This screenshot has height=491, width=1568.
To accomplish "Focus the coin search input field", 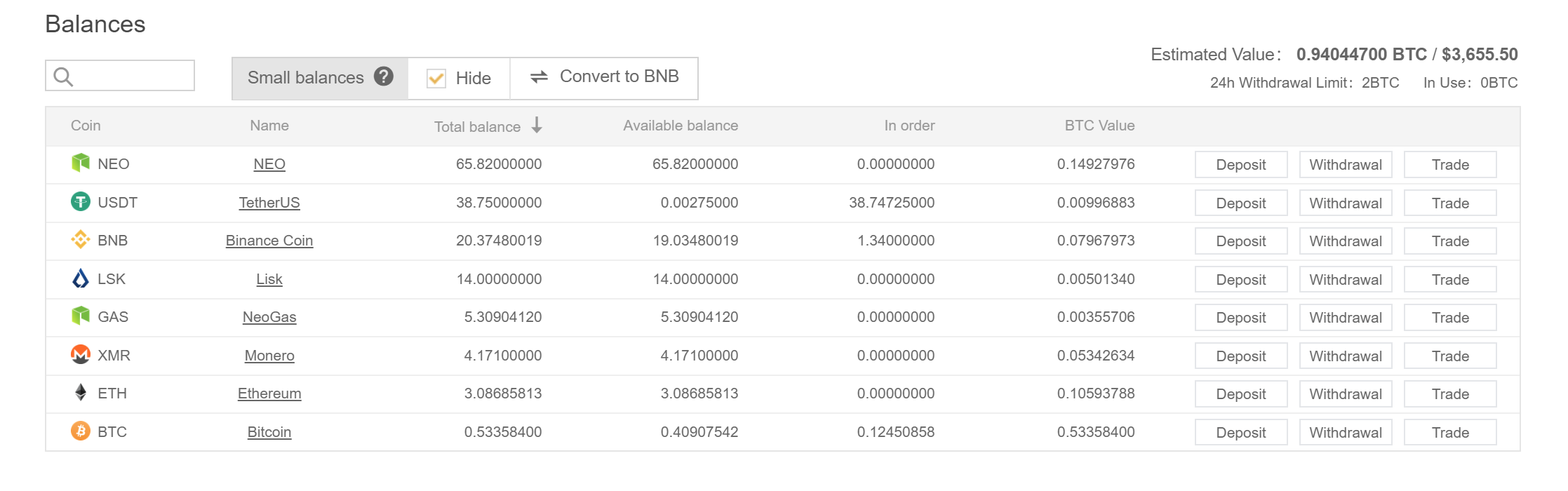I will [120, 76].
